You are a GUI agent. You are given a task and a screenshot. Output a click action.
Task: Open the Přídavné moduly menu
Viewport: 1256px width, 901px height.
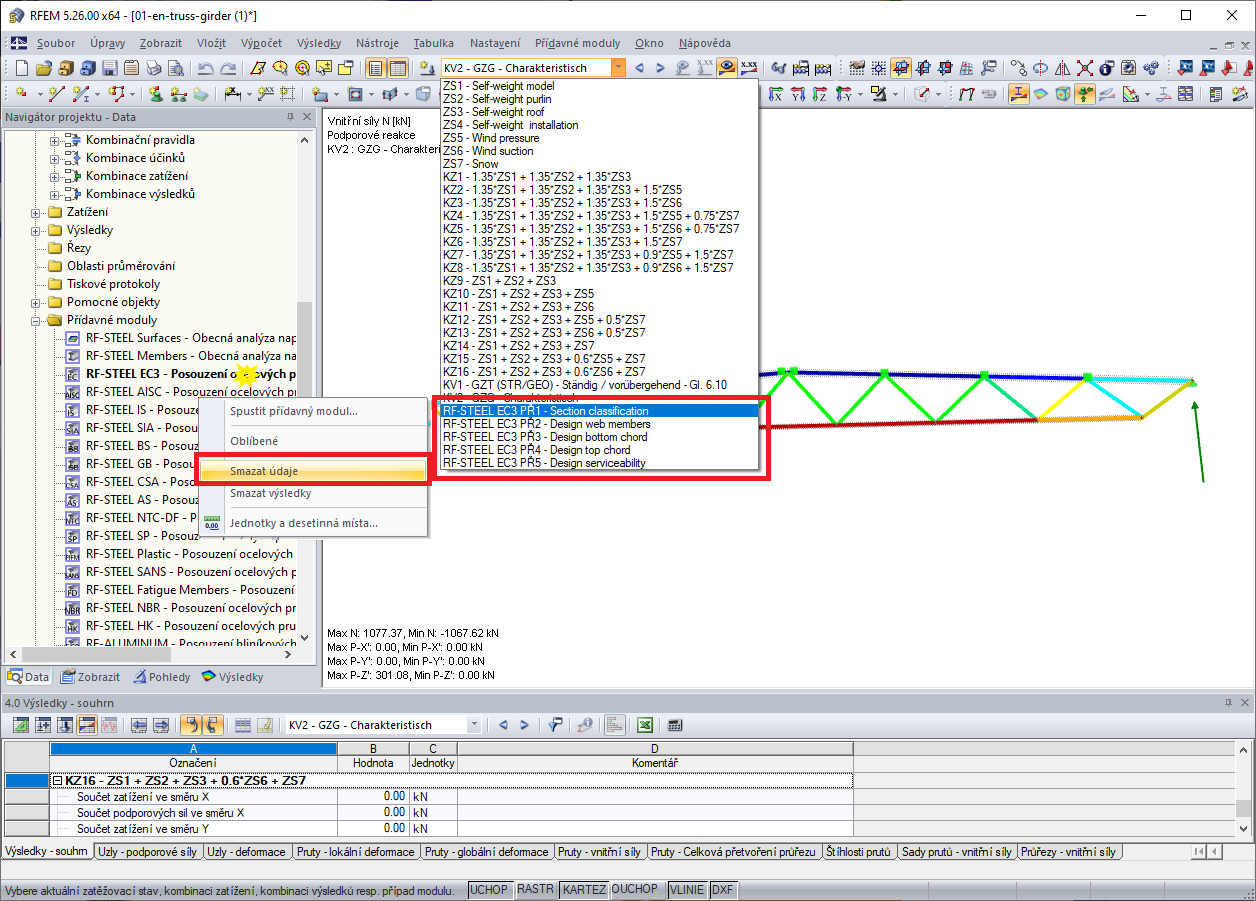[x=578, y=43]
